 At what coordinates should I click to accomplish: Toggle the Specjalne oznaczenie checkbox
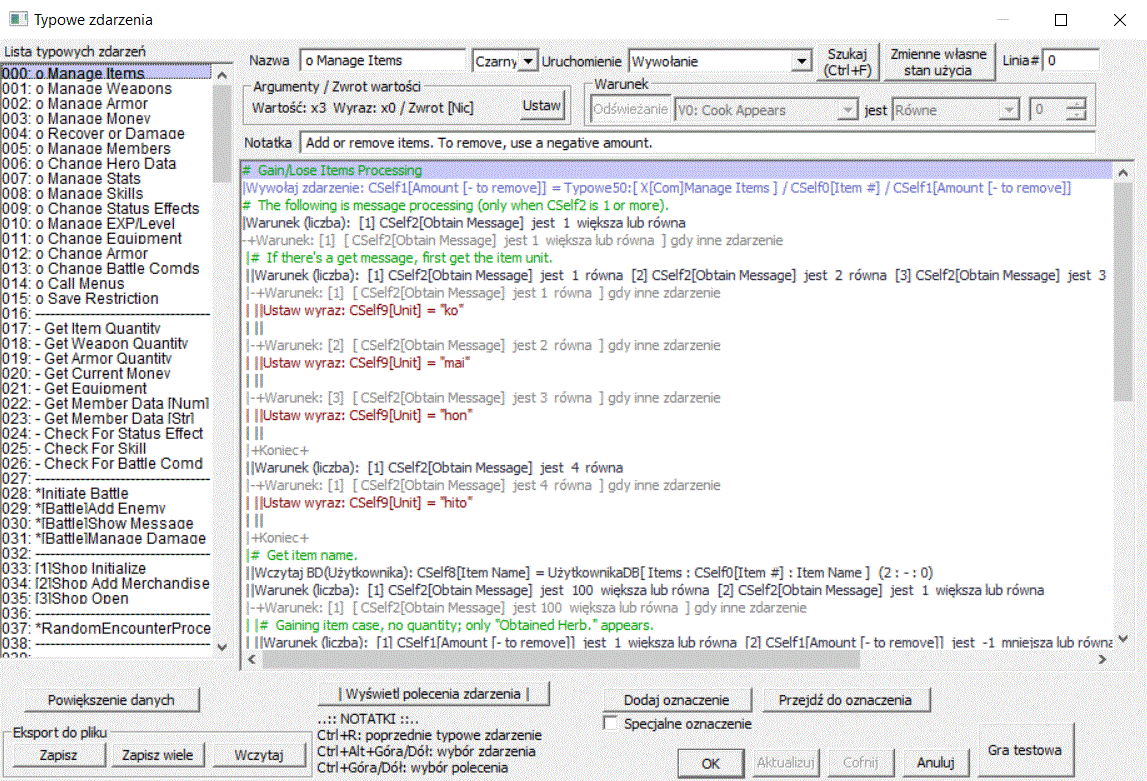[611, 723]
